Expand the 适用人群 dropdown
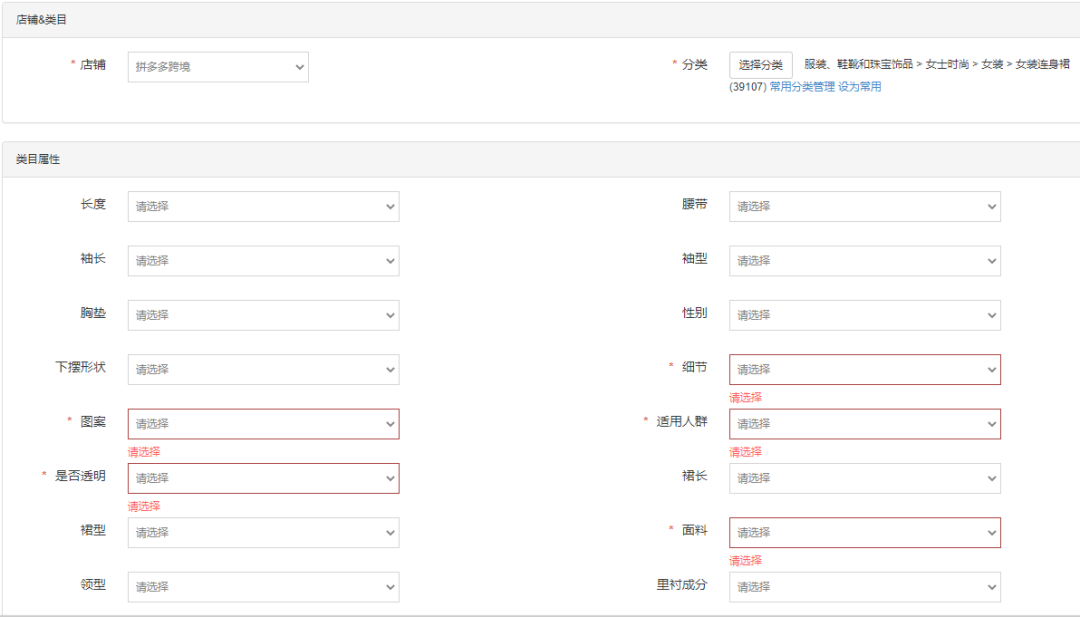The height and width of the screenshot is (617, 1080). tap(864, 424)
